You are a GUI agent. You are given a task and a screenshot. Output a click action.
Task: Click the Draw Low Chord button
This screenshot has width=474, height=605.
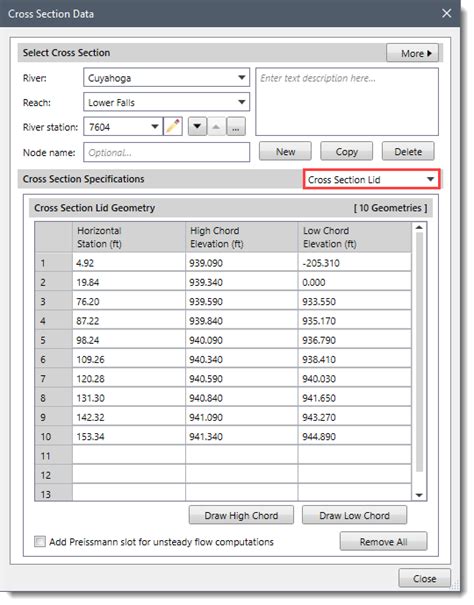pos(354,515)
